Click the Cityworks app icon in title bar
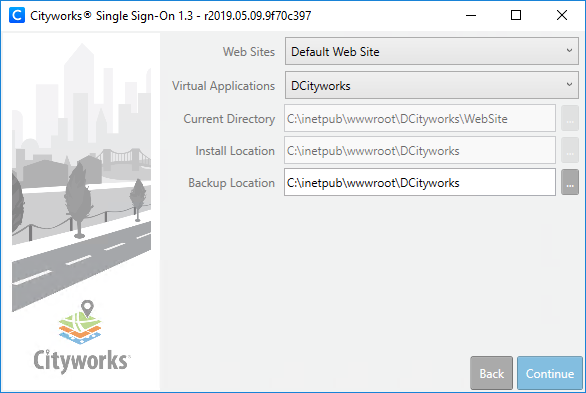 [17, 15]
